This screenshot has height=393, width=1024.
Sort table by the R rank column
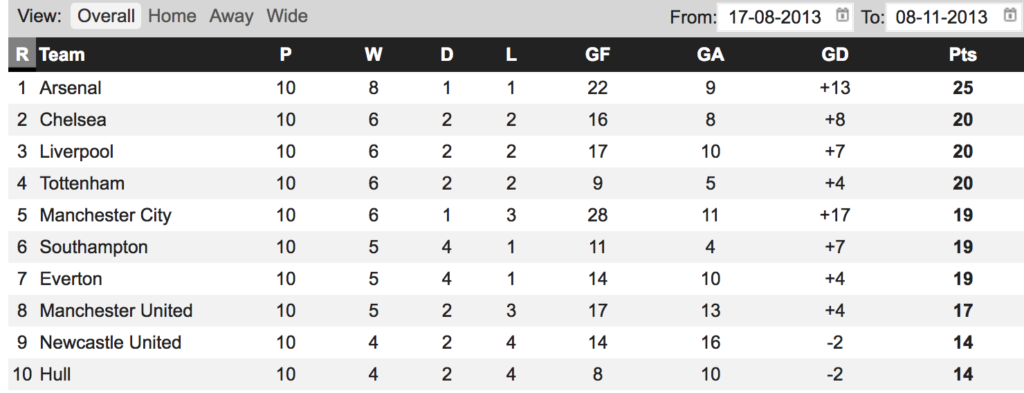tap(22, 54)
